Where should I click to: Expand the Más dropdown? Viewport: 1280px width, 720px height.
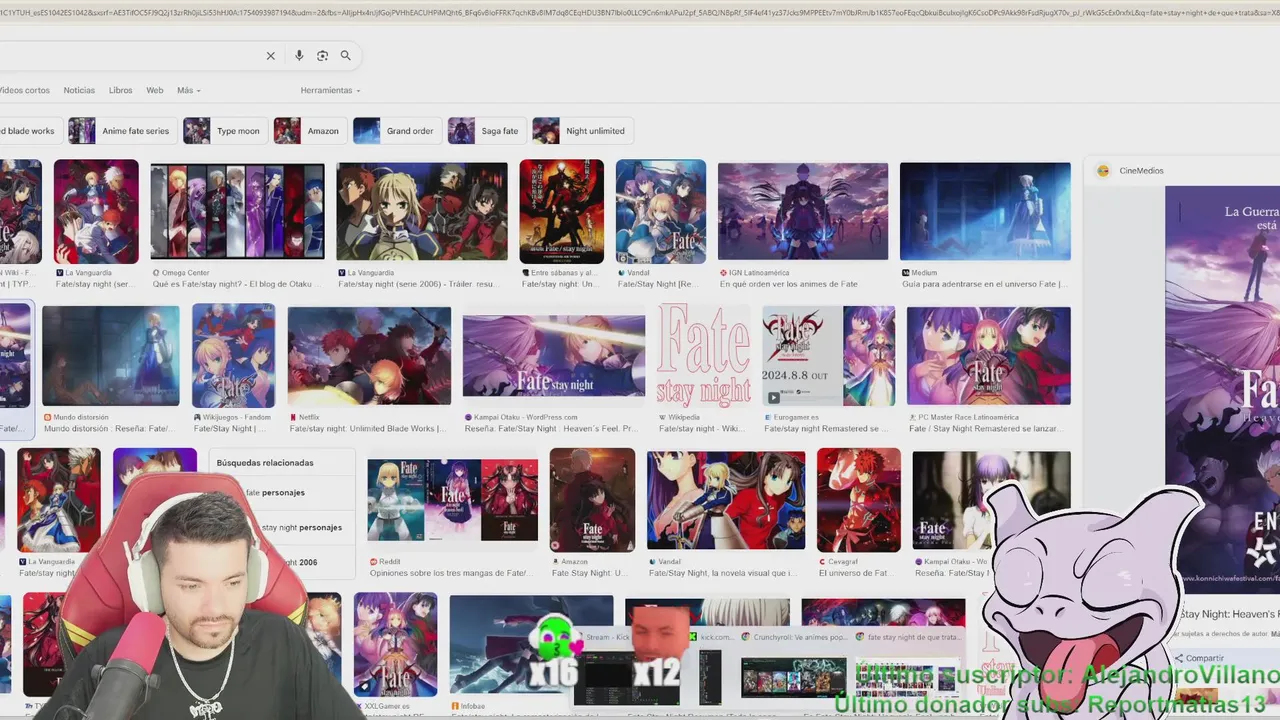click(x=188, y=90)
